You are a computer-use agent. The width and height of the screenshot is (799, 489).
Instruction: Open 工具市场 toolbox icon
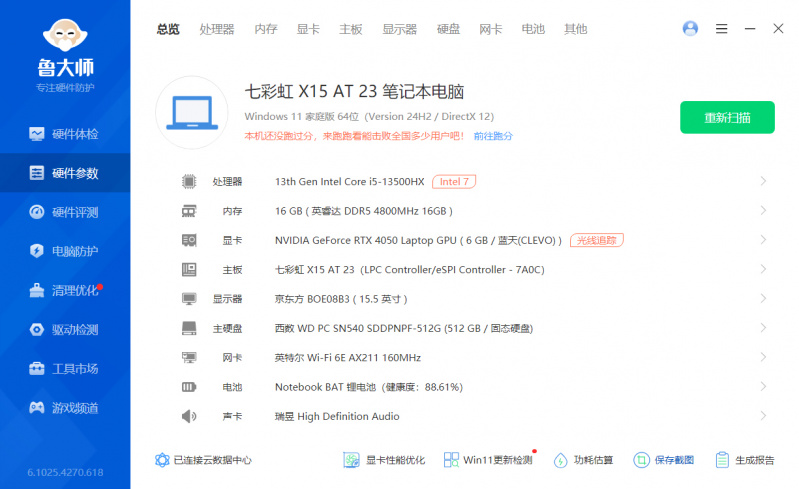click(37, 368)
